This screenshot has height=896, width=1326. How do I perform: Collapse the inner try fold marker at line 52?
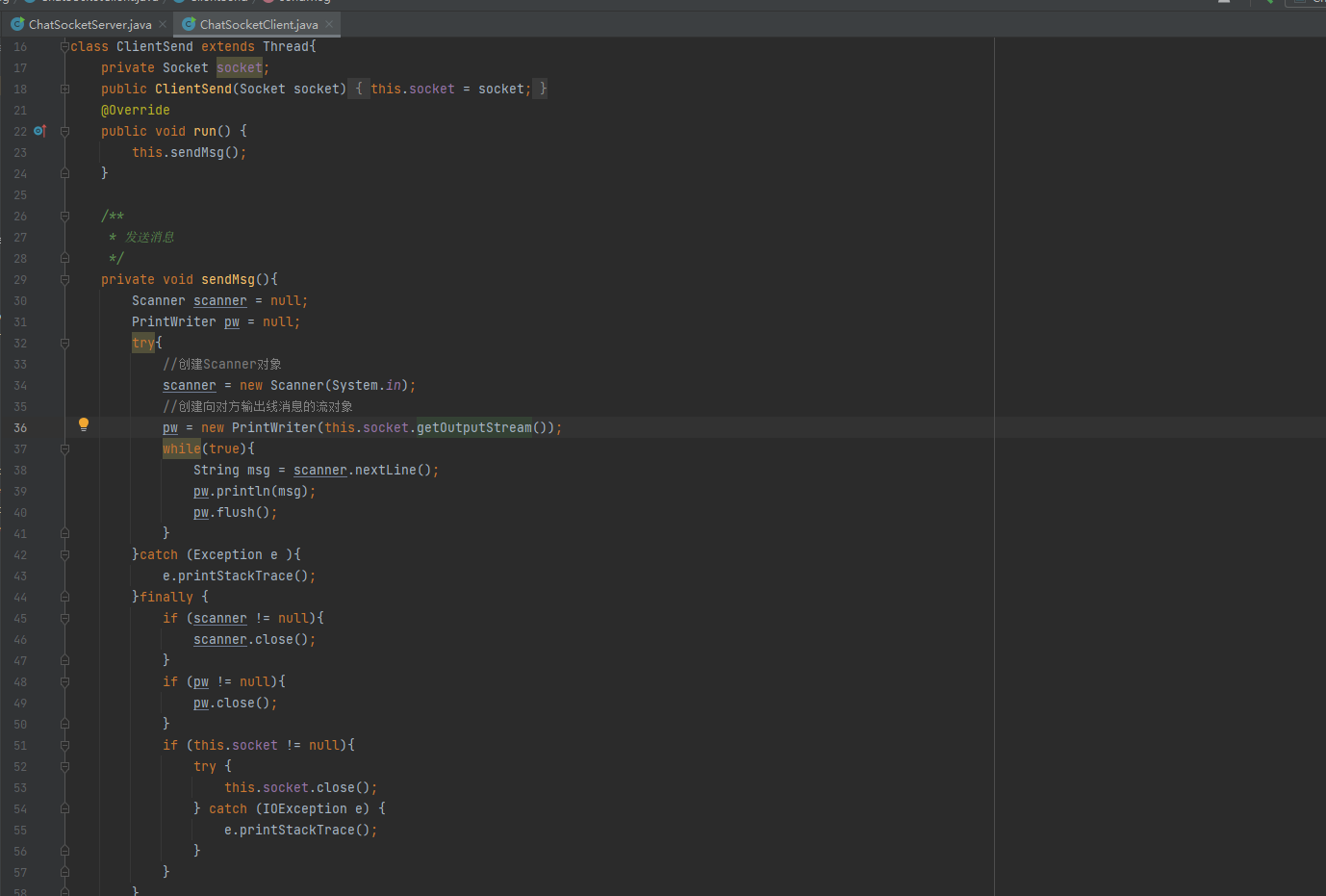[64, 766]
